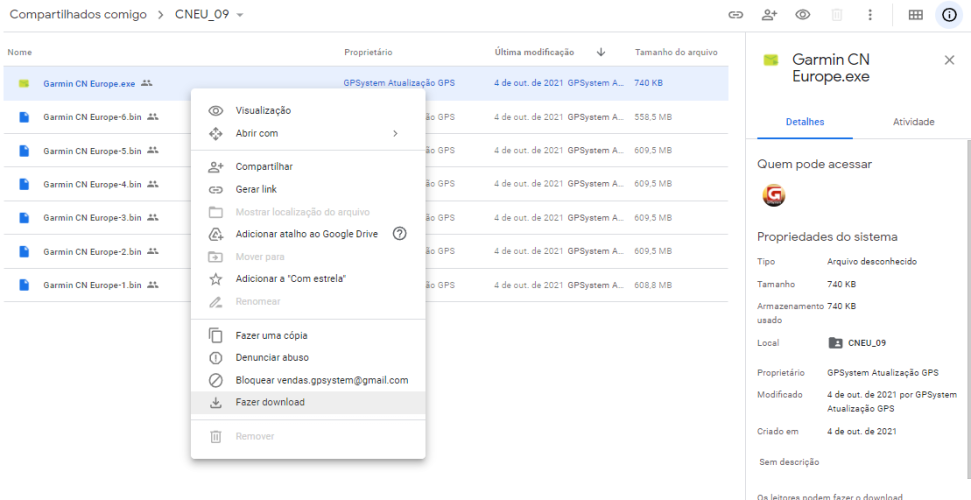The width and height of the screenshot is (971, 500).
Task: Click the 558,5 MB size cell
Action: (x=653, y=116)
